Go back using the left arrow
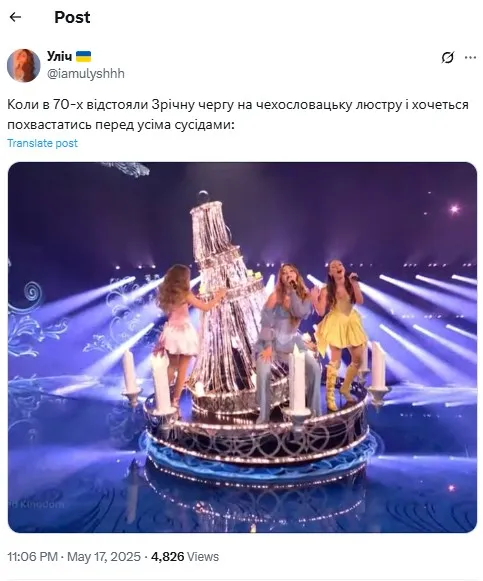The image size is (483, 581). 15,17
